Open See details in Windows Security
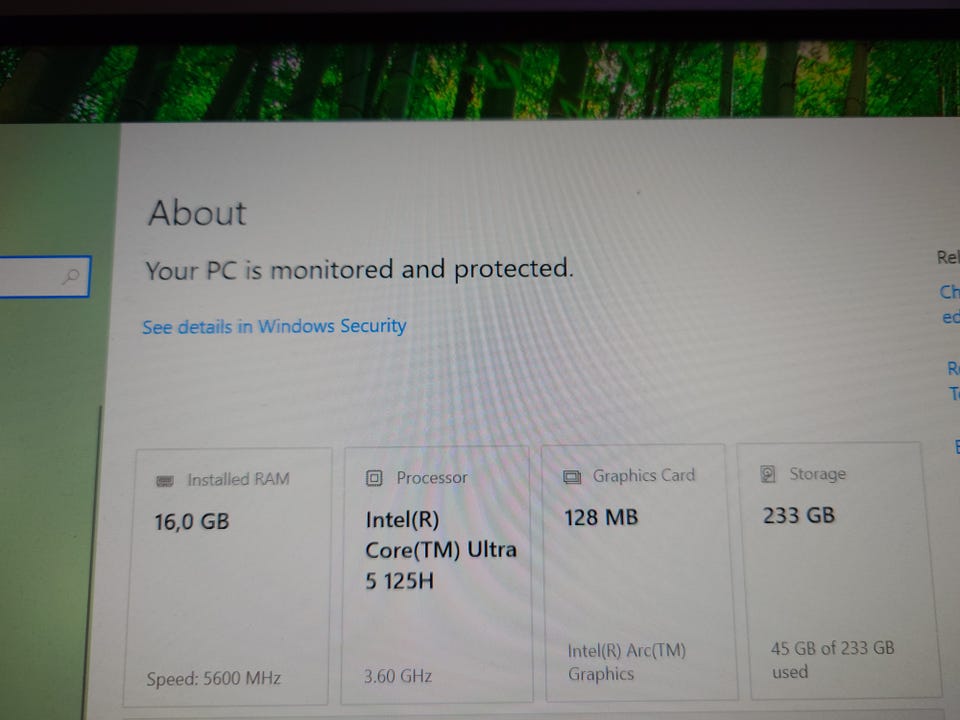This screenshot has width=960, height=720. click(274, 326)
